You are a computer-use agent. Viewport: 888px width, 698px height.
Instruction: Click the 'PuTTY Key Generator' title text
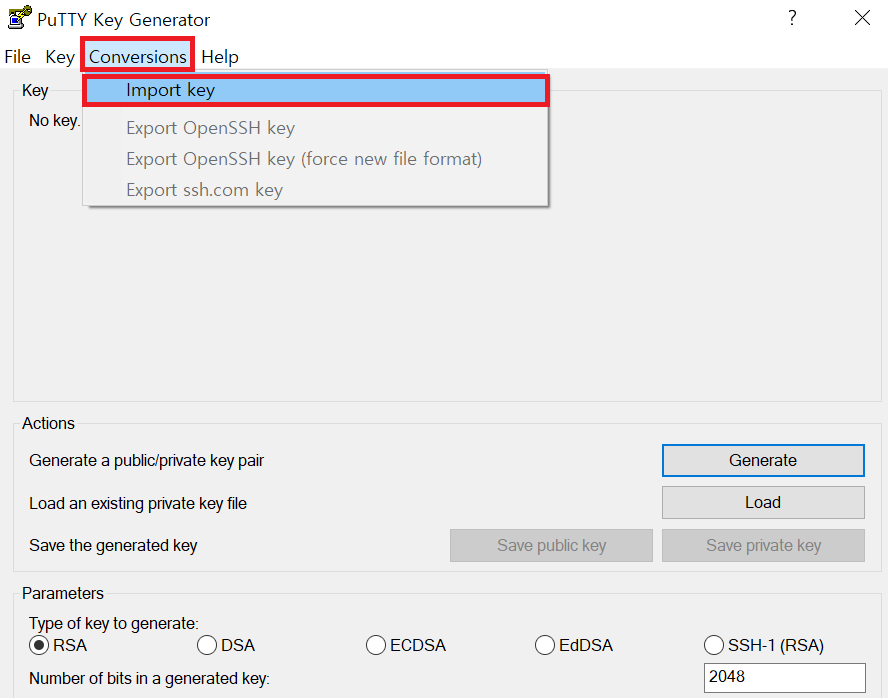click(x=123, y=20)
